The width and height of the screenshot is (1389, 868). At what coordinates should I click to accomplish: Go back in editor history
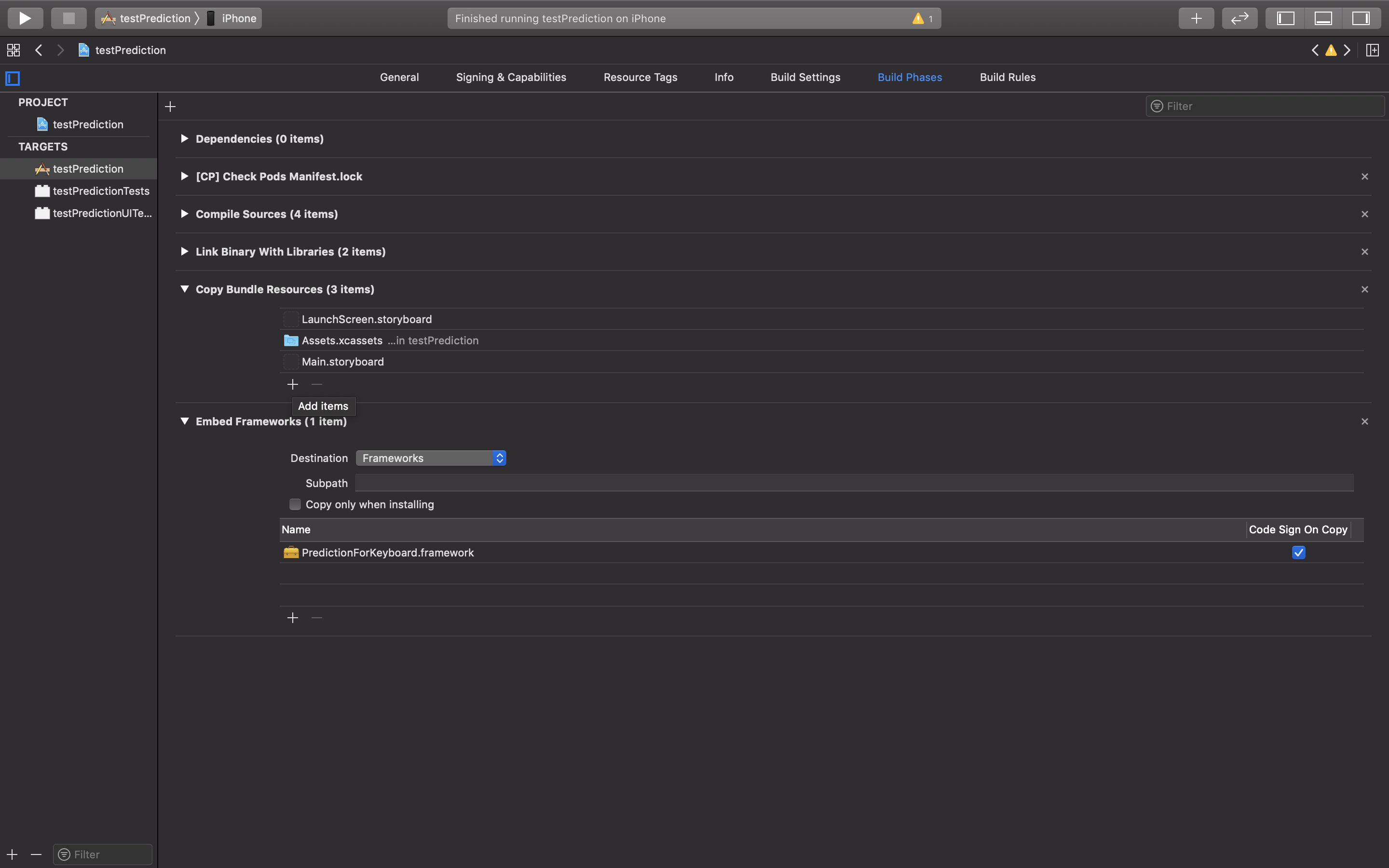(39, 50)
